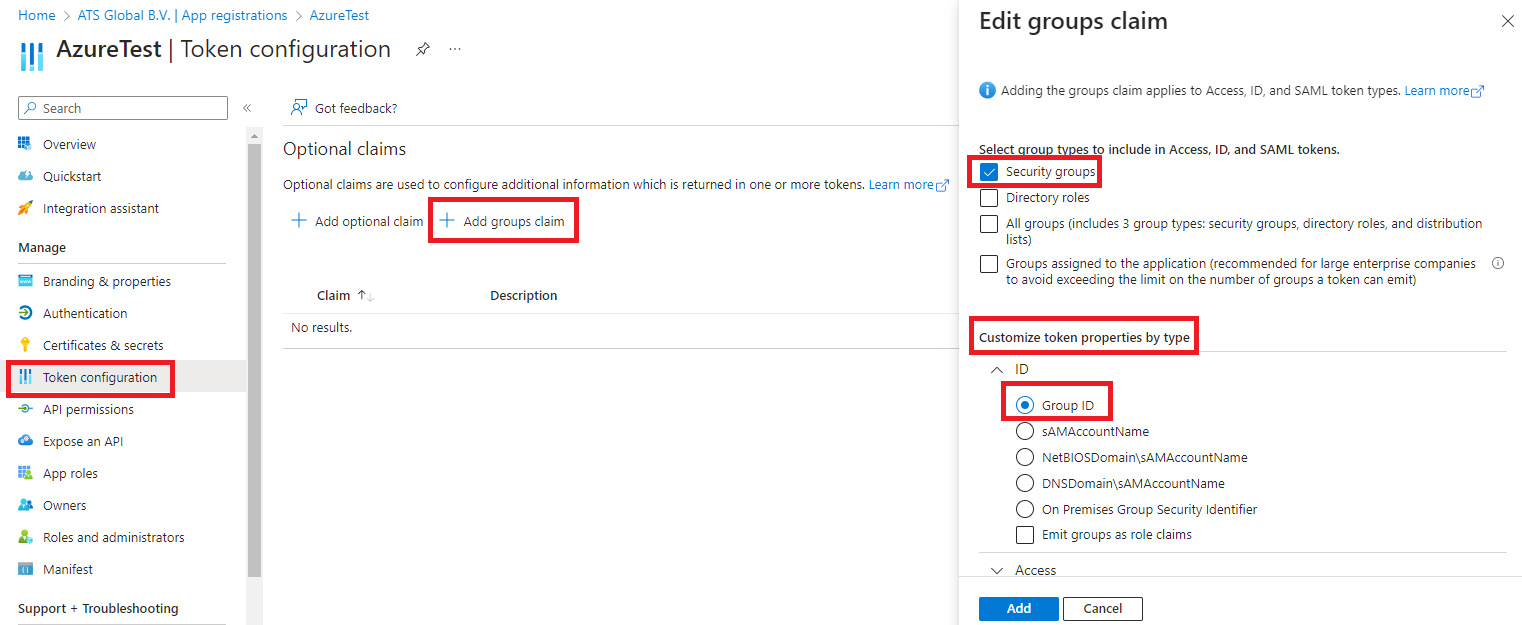Screen dimensions: 1522x625
Task: Check Emit groups as role claims
Action: pos(1025,535)
